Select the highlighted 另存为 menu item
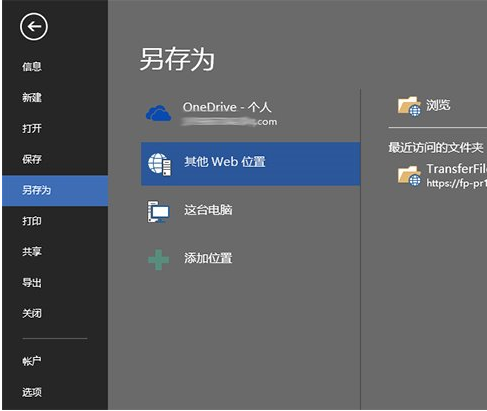Image resolution: width=487 pixels, height=411 pixels. tap(55, 190)
